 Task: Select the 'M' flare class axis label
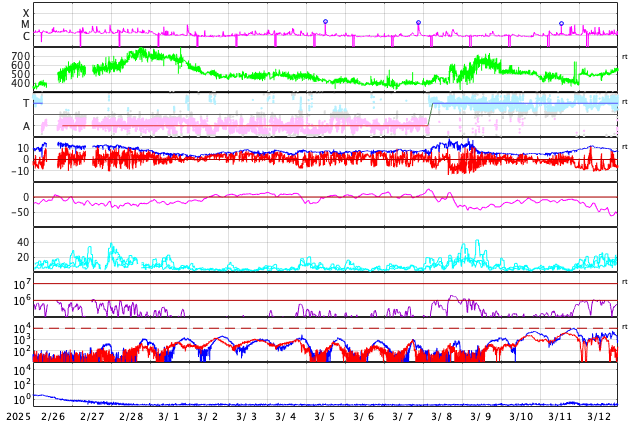[25, 25]
